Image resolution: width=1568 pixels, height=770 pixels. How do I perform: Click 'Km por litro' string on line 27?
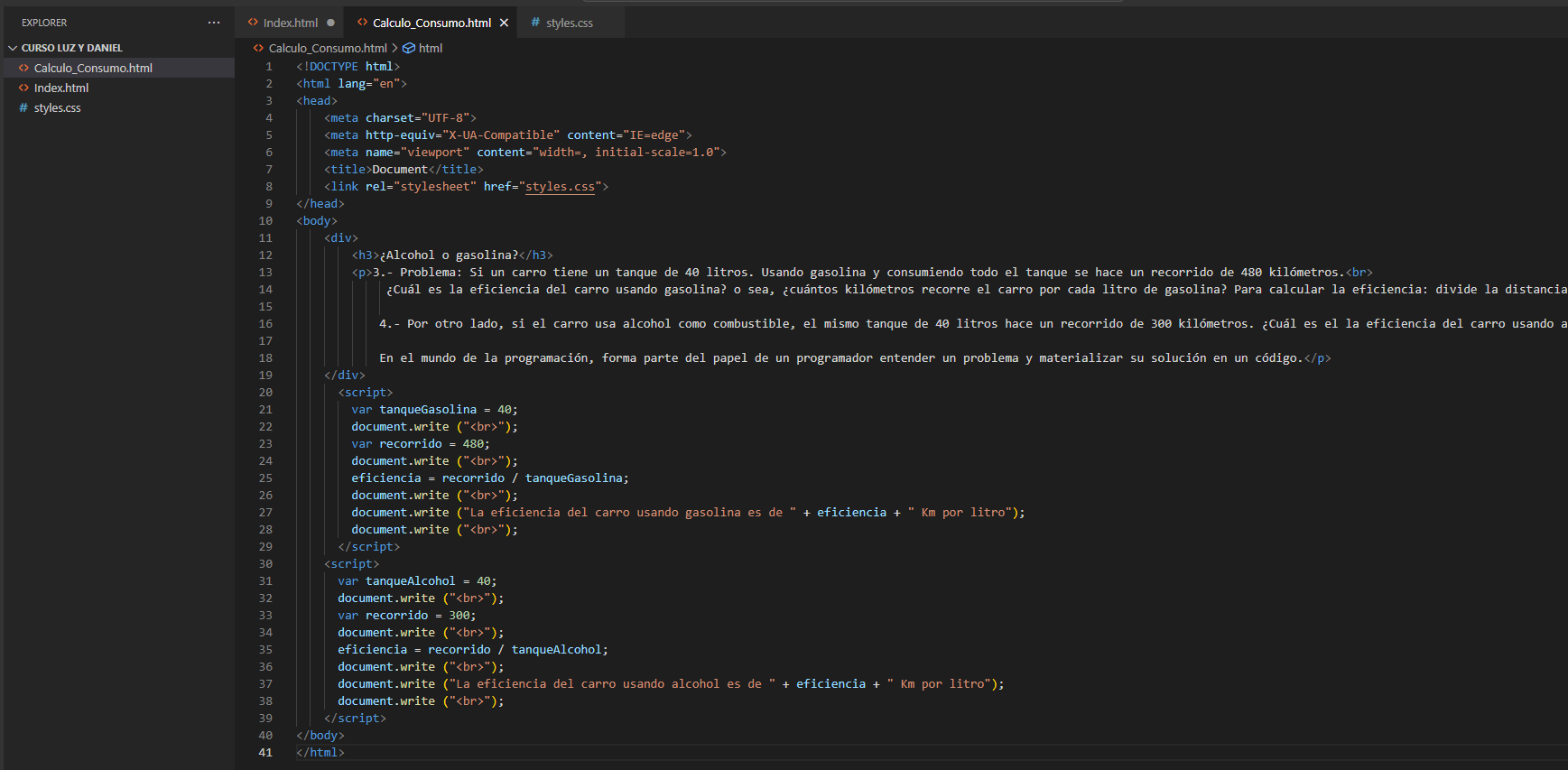point(962,513)
